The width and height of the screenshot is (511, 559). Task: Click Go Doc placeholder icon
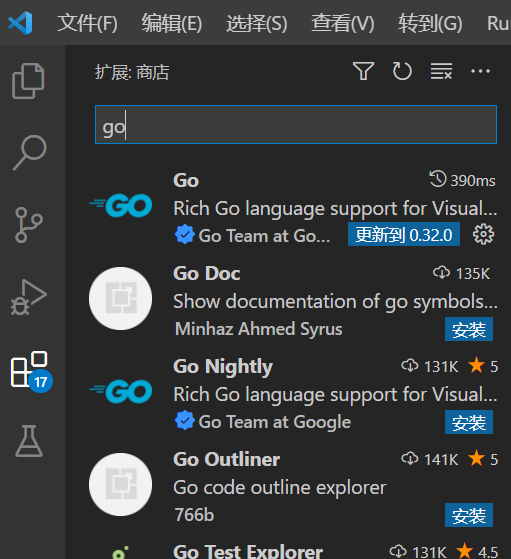pyautogui.click(x=121, y=298)
